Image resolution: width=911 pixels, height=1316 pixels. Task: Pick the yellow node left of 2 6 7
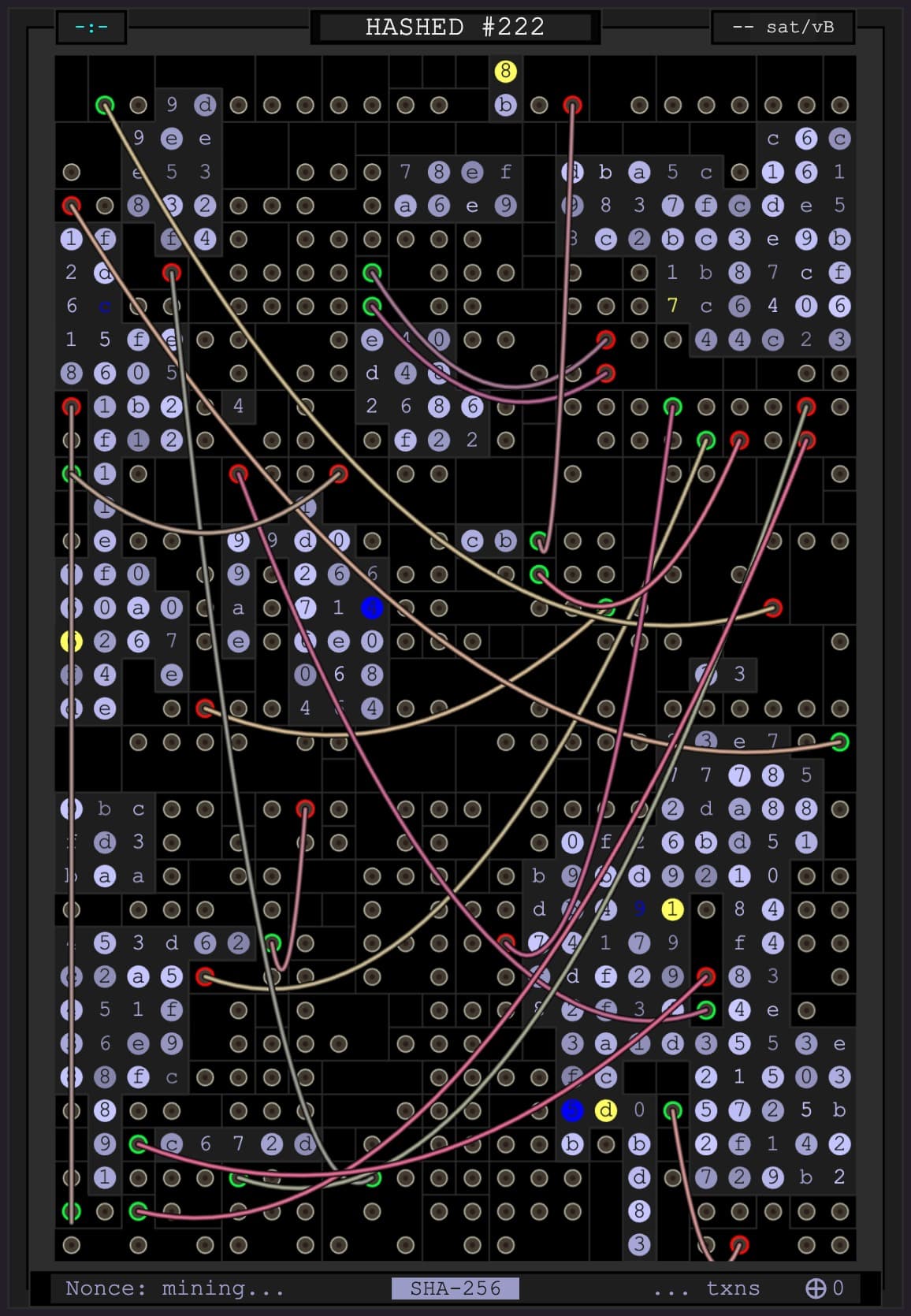pos(71,641)
